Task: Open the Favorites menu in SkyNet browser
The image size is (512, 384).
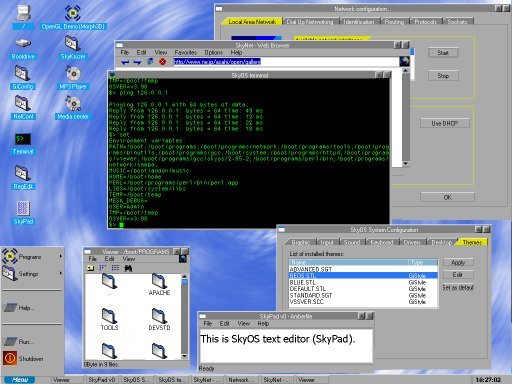Action: coord(186,52)
